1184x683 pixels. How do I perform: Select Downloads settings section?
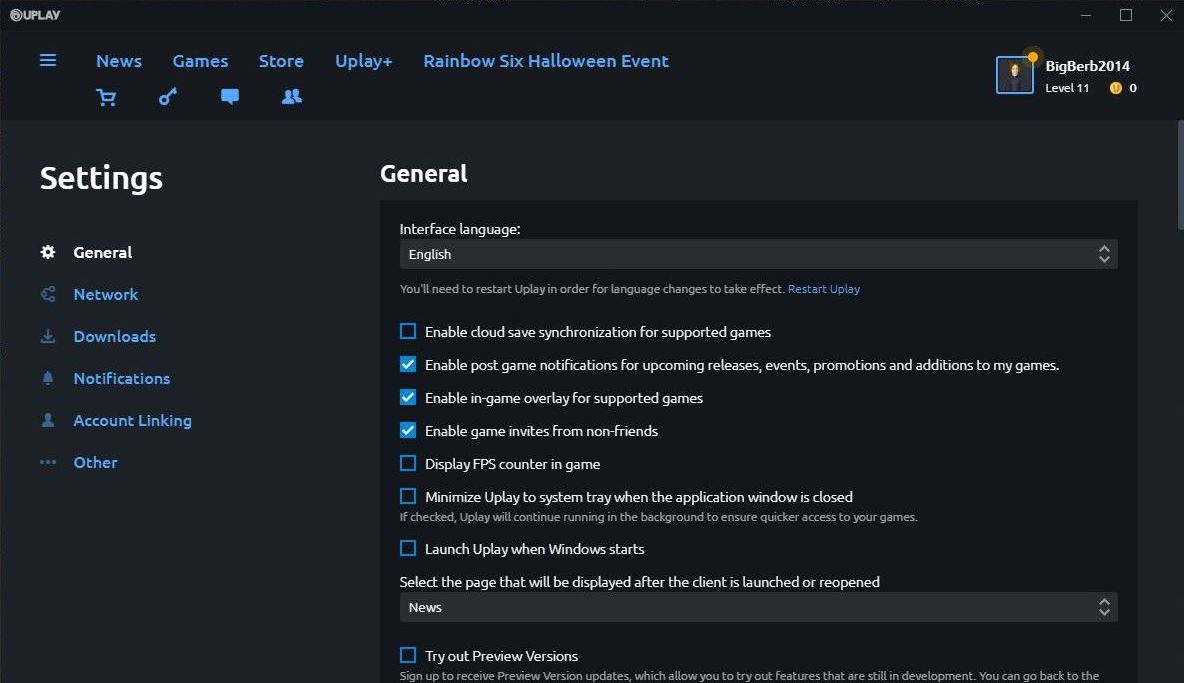tap(115, 337)
